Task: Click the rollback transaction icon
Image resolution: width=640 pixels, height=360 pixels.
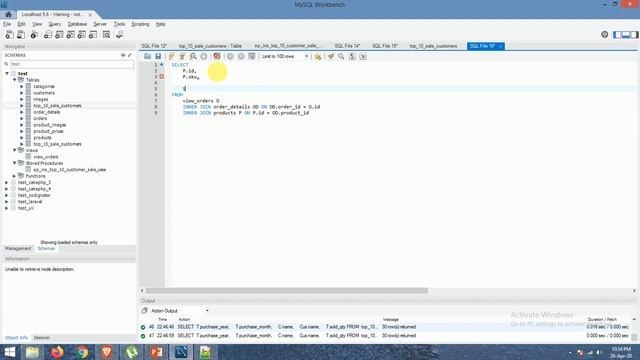Action: 241,56
